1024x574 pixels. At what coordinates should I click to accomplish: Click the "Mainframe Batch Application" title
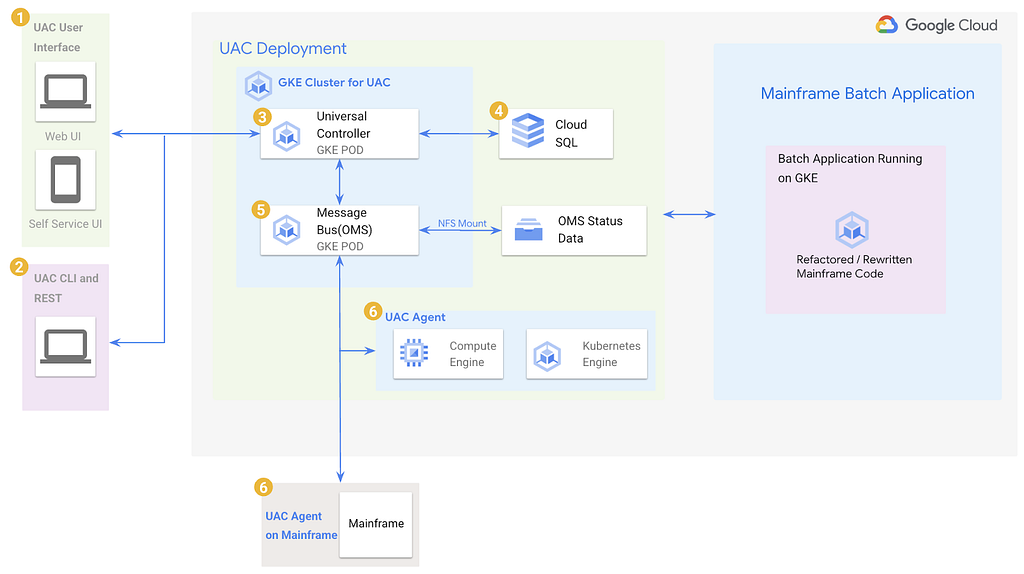coord(867,93)
